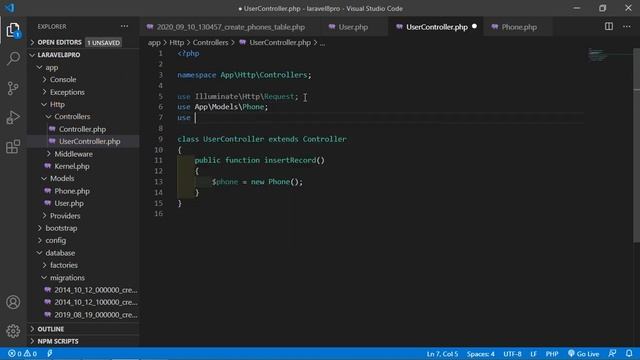This screenshot has height=360, width=640.
Task: Click the editor vertical scrollbar
Action: [x=636, y=145]
